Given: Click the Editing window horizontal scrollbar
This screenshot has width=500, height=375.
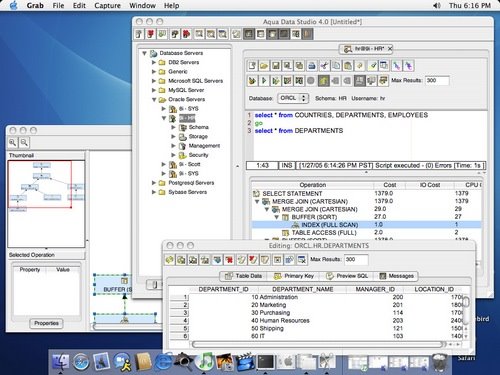Looking at the screenshot, I should coord(318,344).
